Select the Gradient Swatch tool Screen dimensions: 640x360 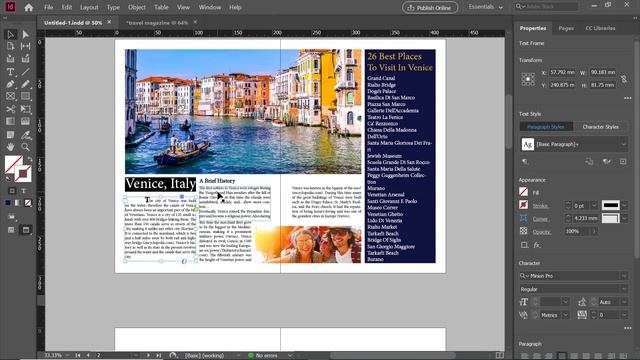[10, 121]
